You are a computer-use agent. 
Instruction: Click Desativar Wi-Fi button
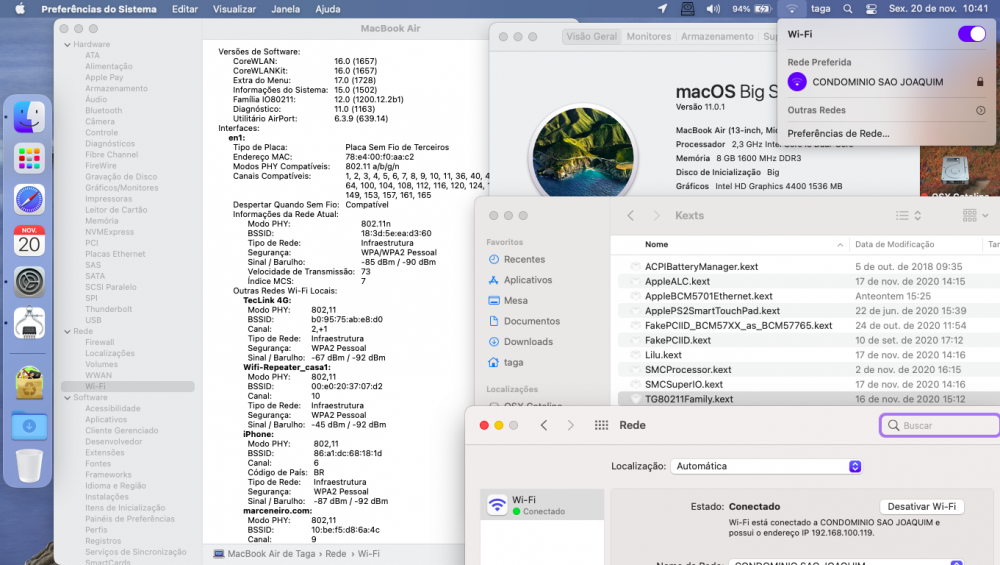pyautogui.click(x=922, y=506)
